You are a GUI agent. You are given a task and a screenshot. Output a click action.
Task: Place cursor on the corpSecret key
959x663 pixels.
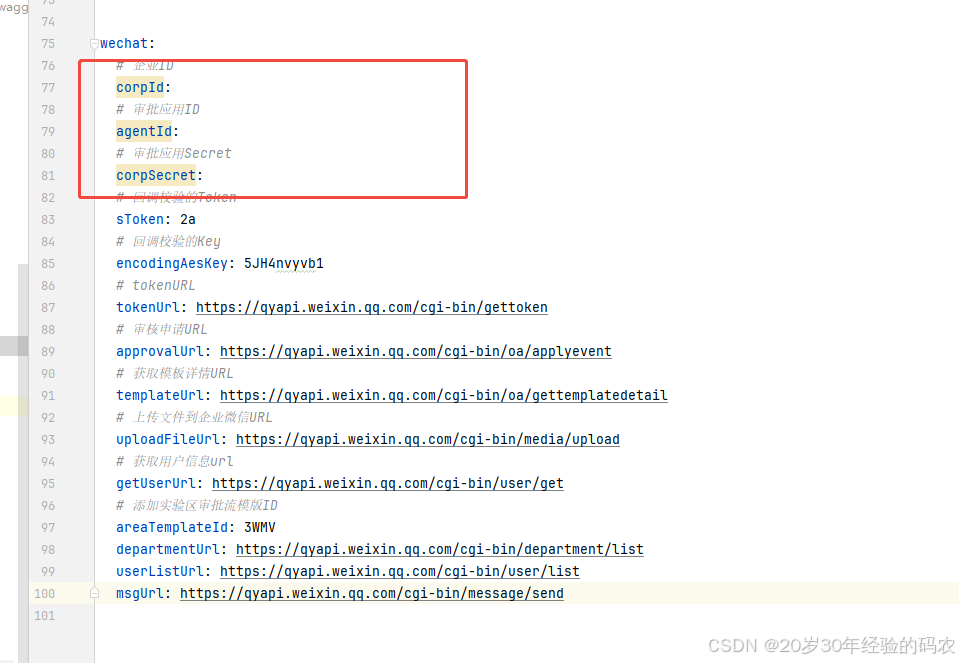pyautogui.click(x=156, y=176)
